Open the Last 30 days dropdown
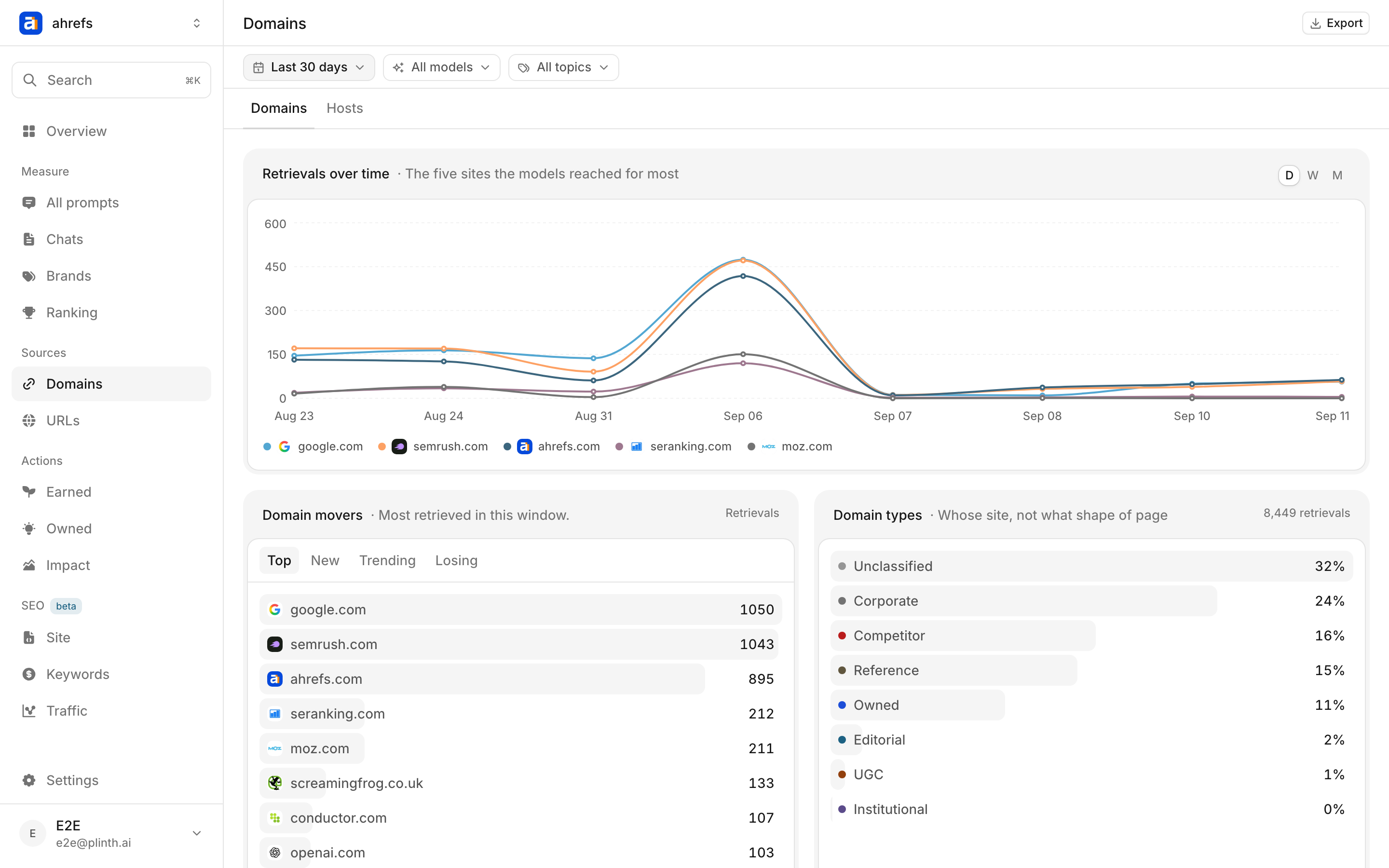Screen dimensions: 1389x868 coord(309,68)
